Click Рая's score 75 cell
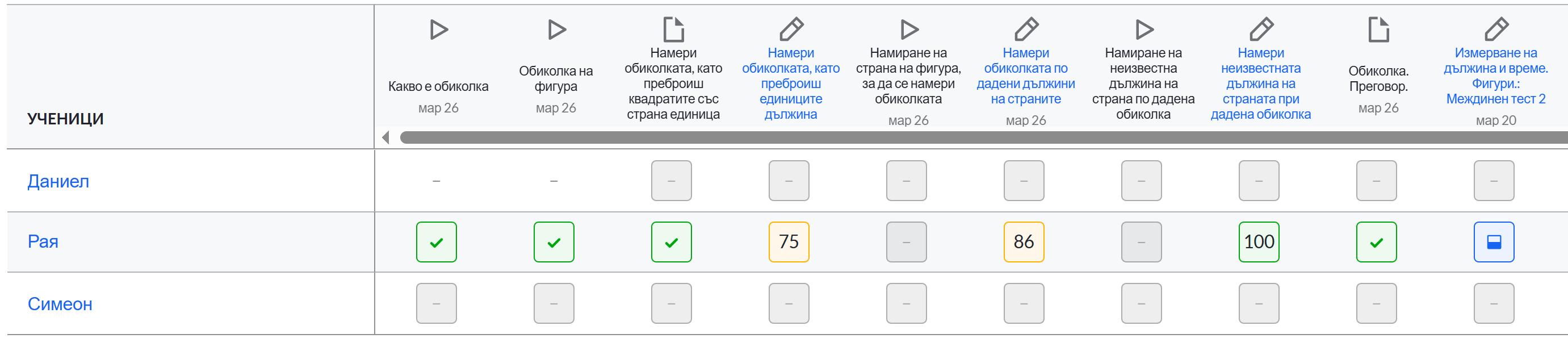1568x338 pixels. point(789,242)
